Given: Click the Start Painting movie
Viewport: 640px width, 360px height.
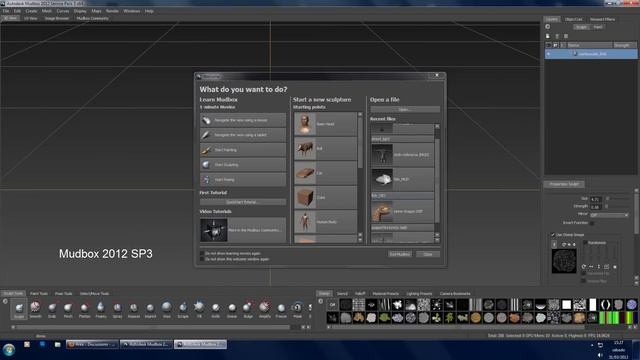Looking at the screenshot, I should coord(243,150).
